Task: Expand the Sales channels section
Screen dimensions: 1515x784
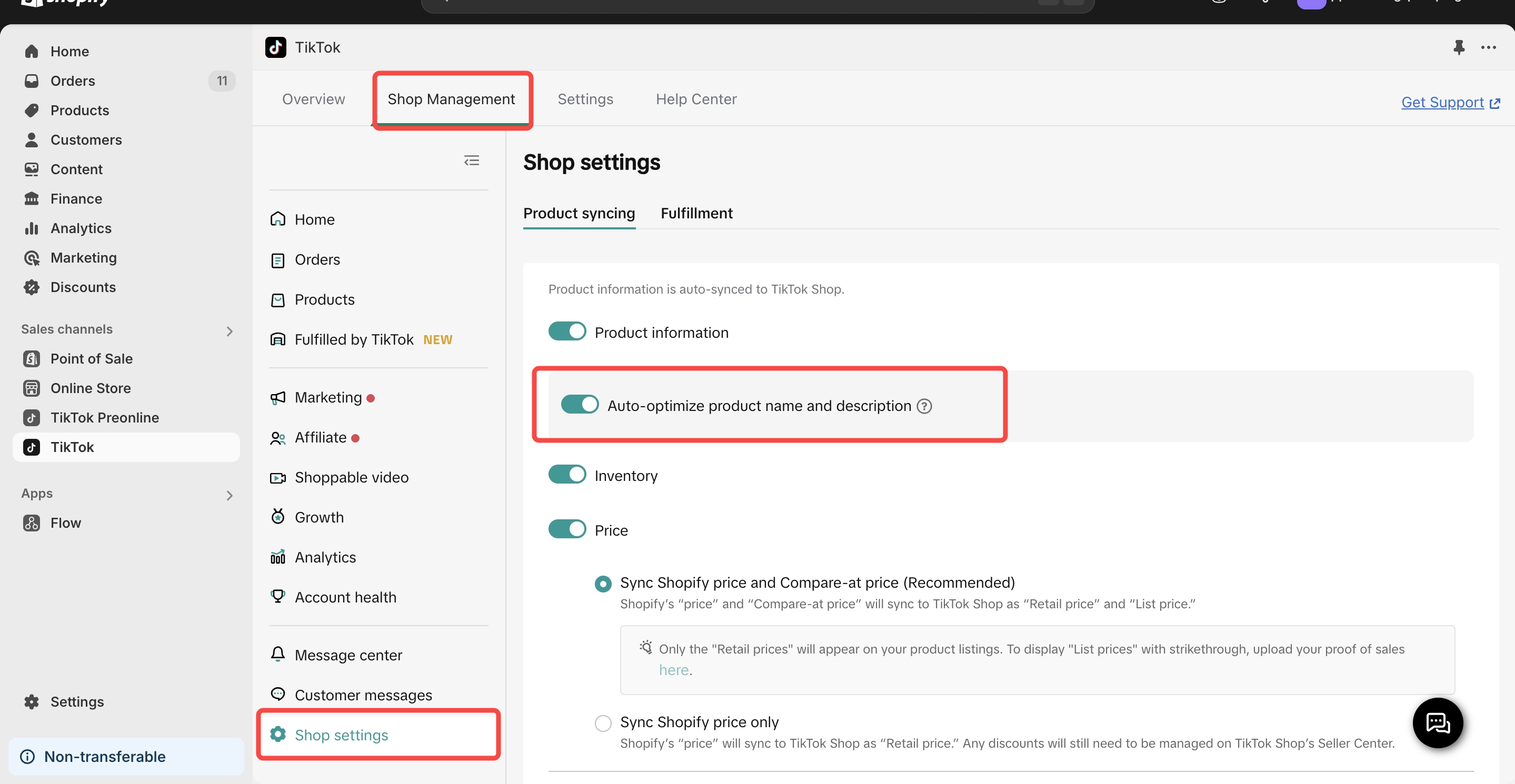Action: (x=230, y=331)
